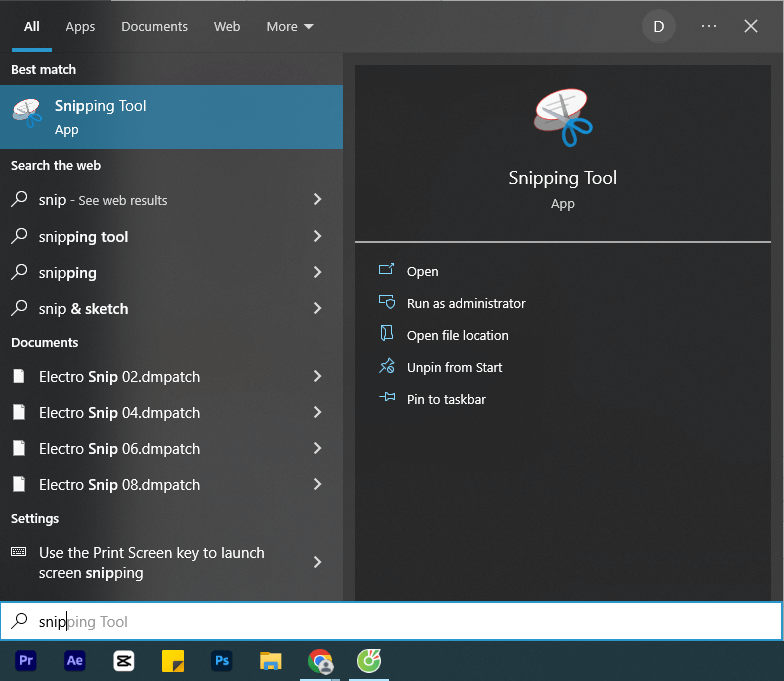Open 'Use the Print Screen key to launch screen snipping'
784x681 pixels.
click(172, 562)
